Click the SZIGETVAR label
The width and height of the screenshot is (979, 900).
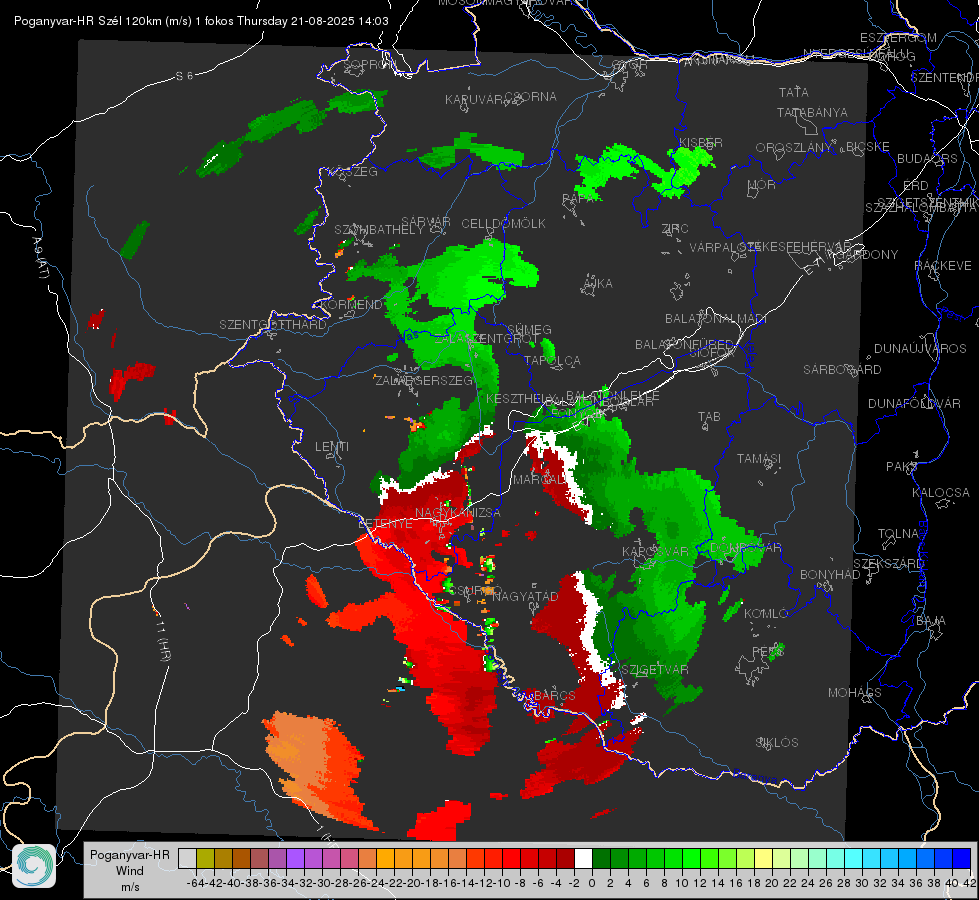point(654,670)
